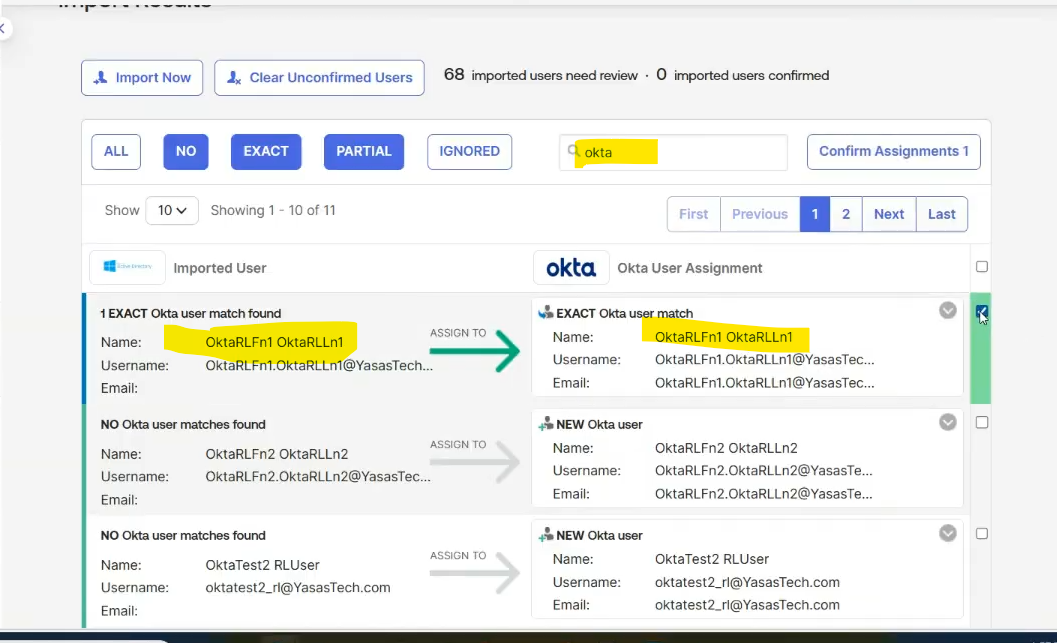
Task: Toggle the select-all checkbox in header
Action: tap(981, 267)
